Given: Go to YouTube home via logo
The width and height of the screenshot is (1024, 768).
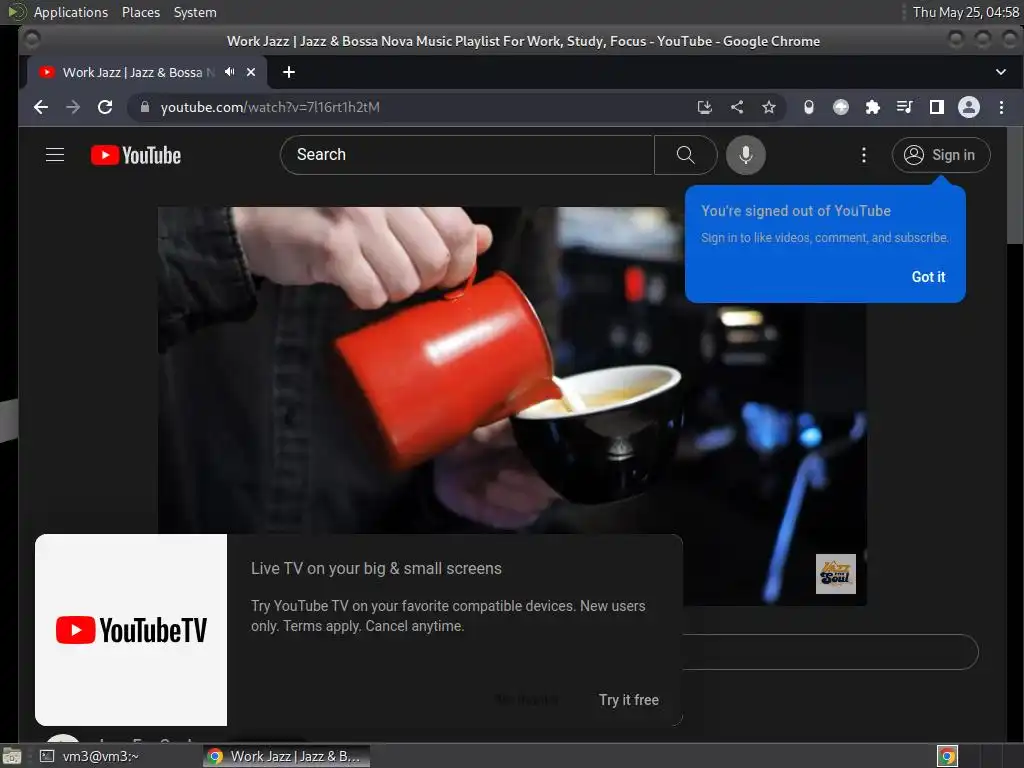Looking at the screenshot, I should tap(136, 155).
